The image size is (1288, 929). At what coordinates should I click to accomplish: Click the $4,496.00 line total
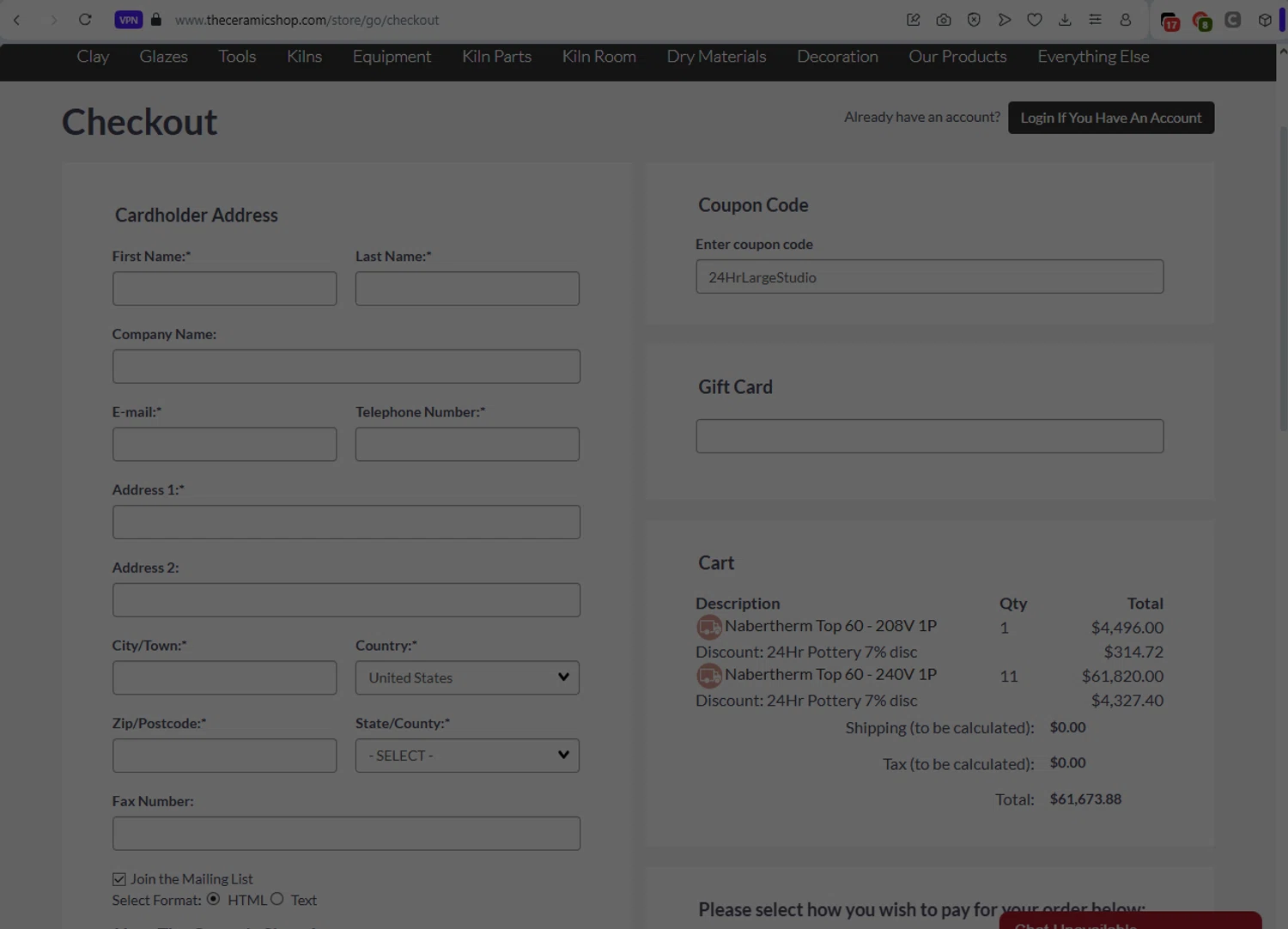1127,628
